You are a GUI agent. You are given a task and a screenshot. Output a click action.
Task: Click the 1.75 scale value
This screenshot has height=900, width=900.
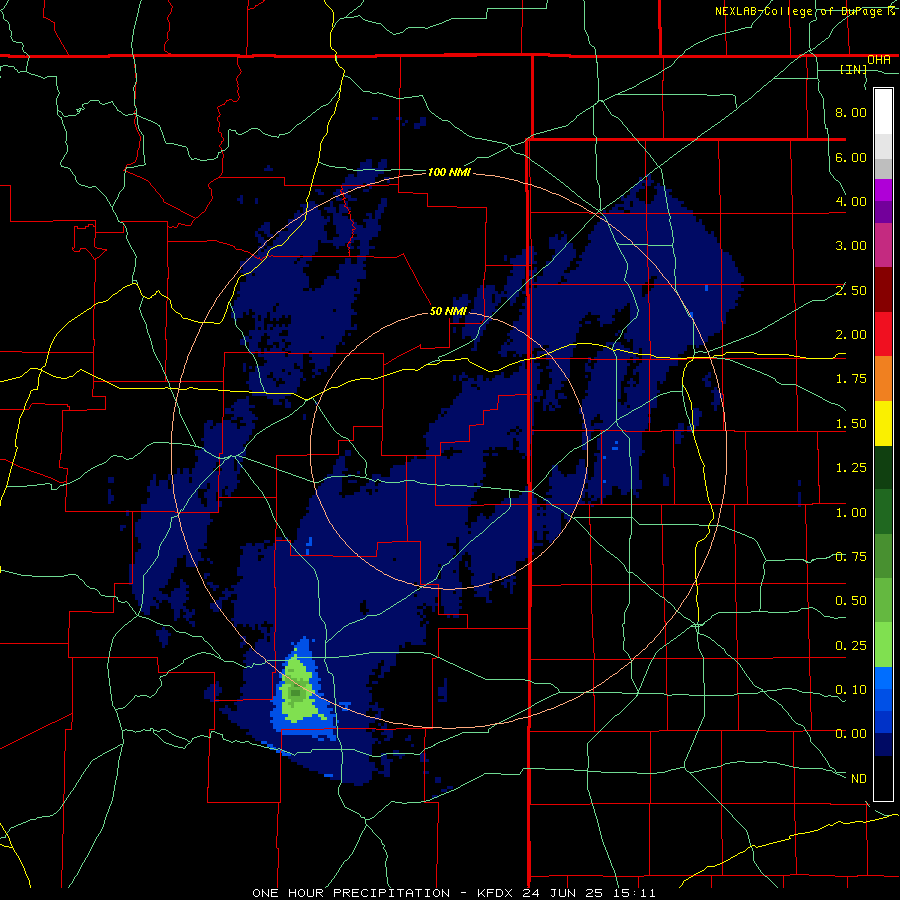851,379
